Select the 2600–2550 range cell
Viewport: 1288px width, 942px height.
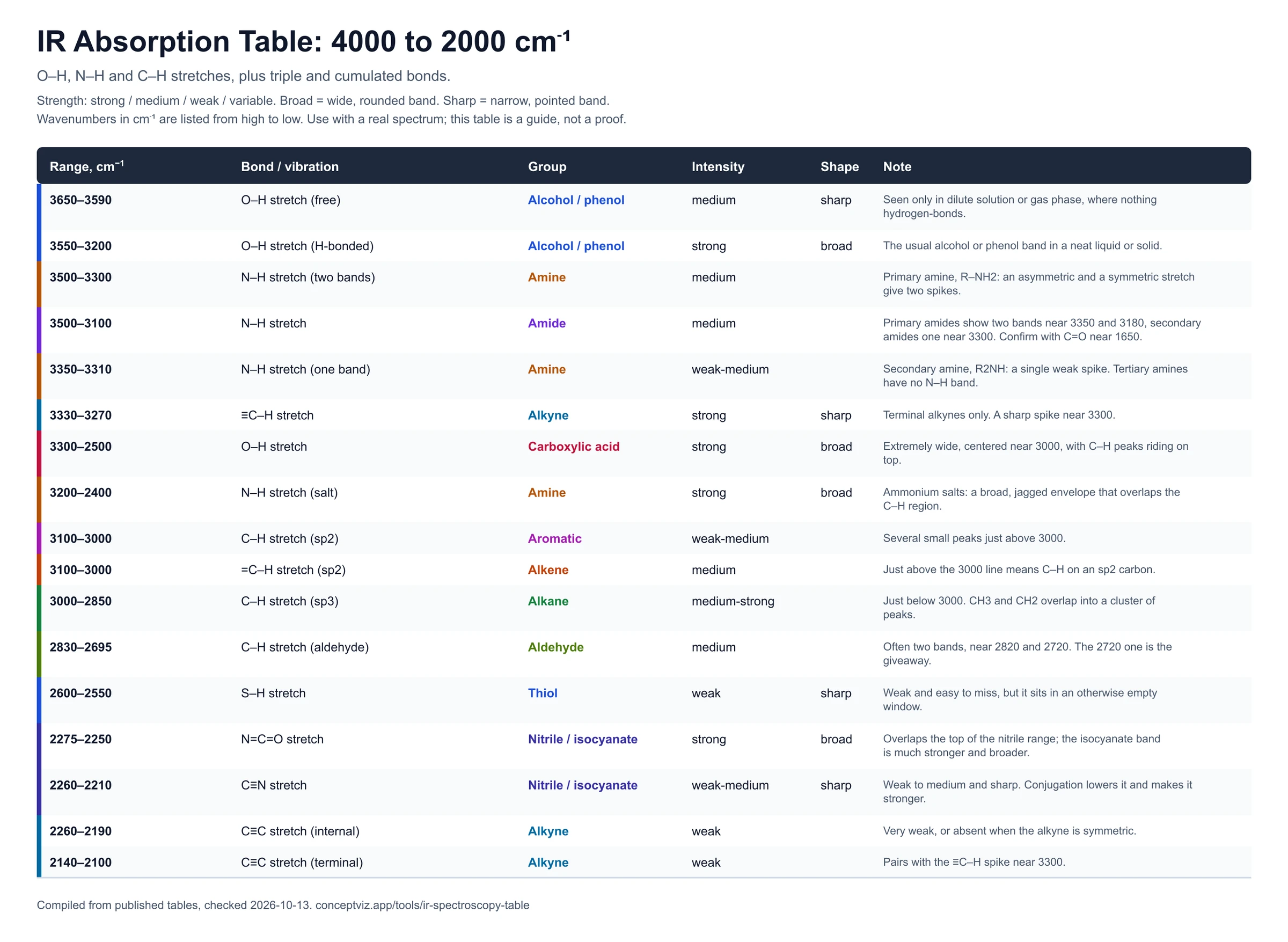click(80, 693)
